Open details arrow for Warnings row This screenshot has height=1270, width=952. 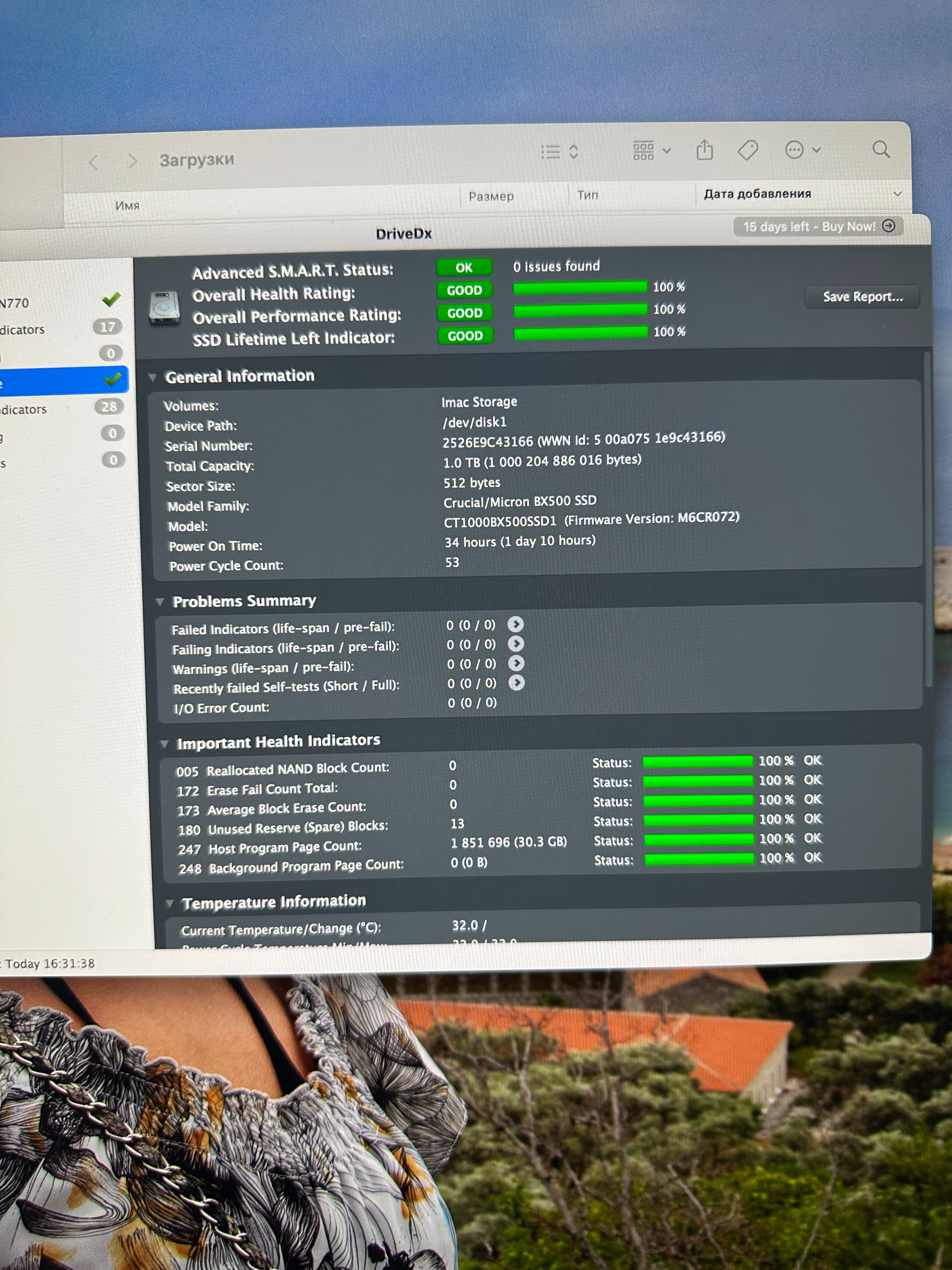click(x=517, y=663)
